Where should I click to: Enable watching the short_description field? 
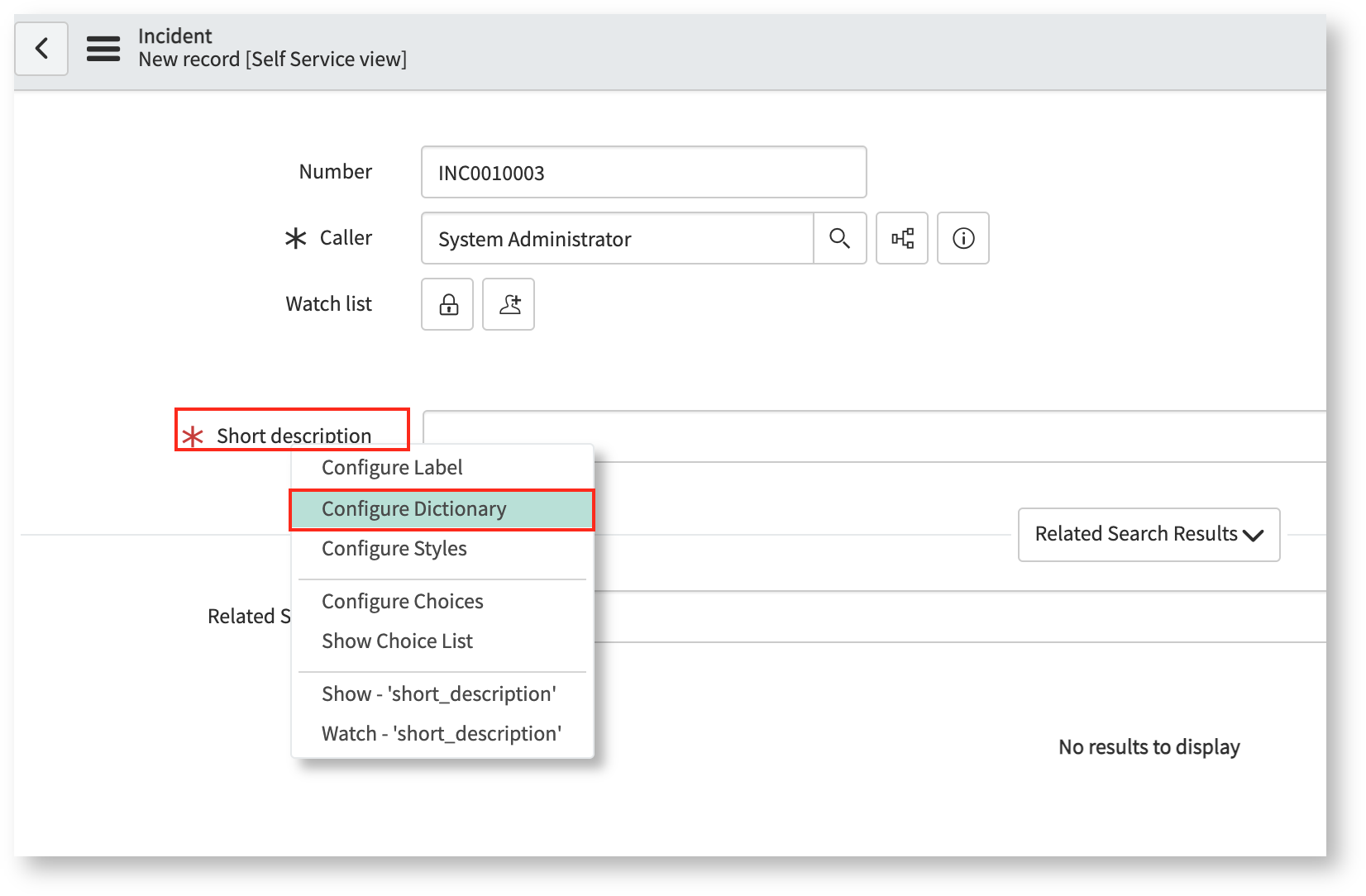(441, 733)
